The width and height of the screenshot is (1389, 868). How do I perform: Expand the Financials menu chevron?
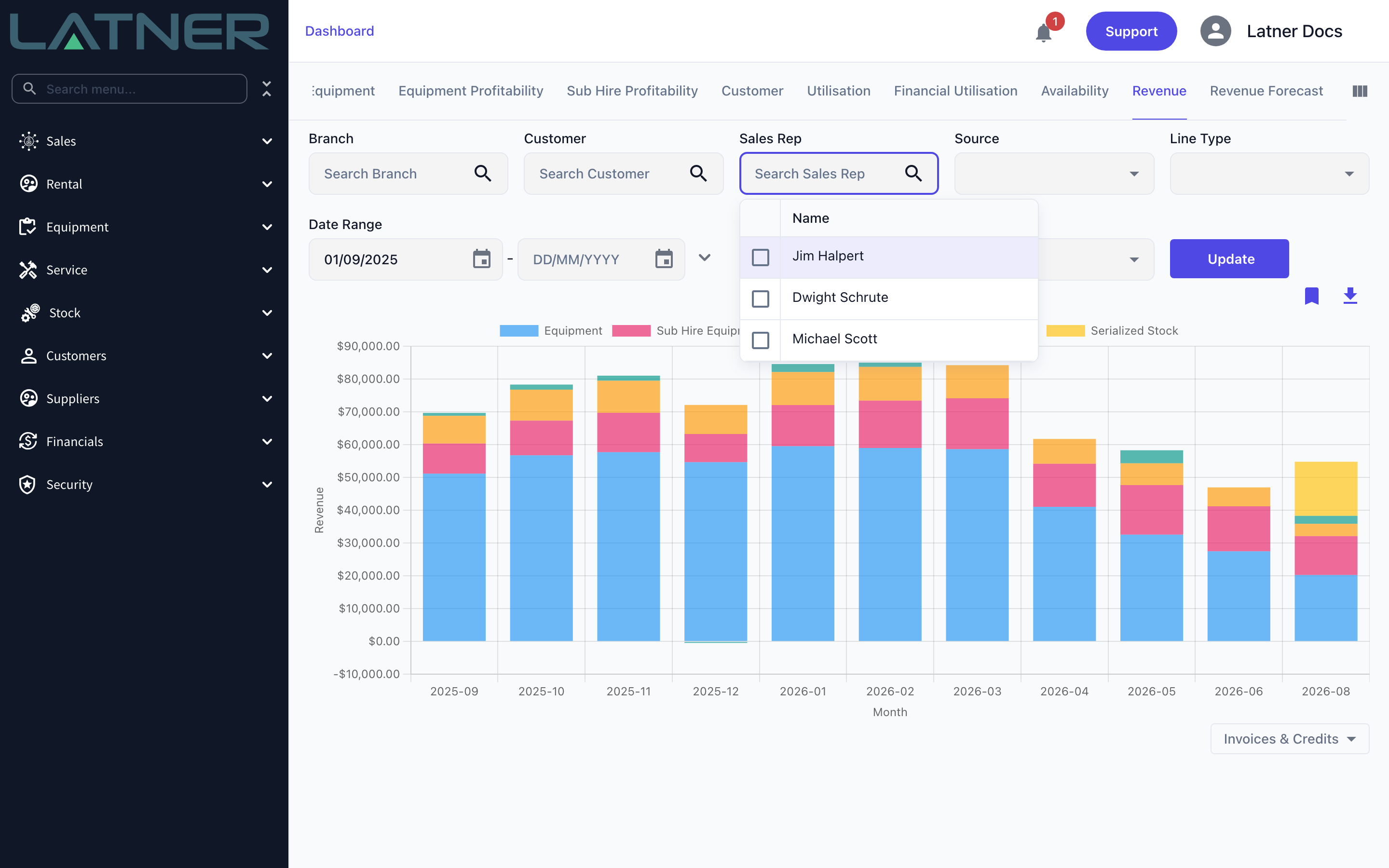[267, 441]
